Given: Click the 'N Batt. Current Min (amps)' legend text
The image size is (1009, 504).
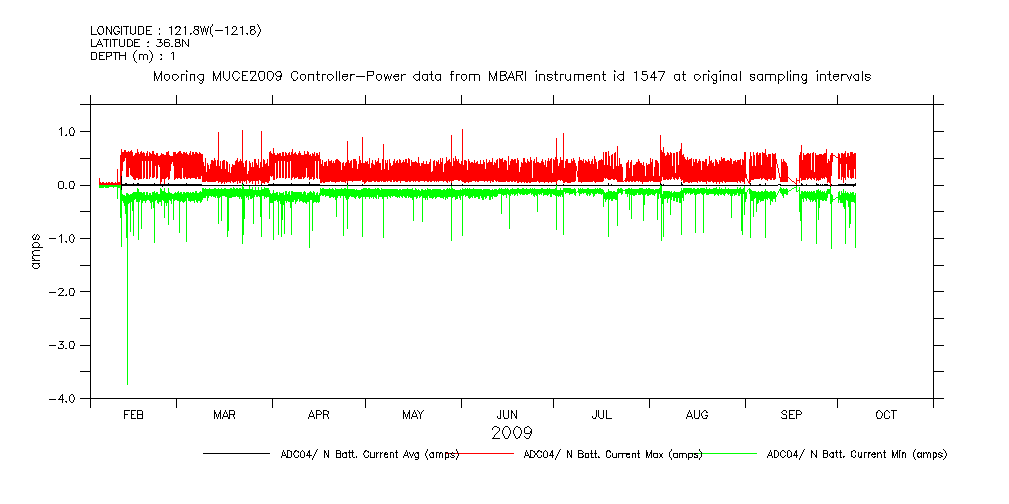Looking at the screenshot, I should (x=856, y=454).
